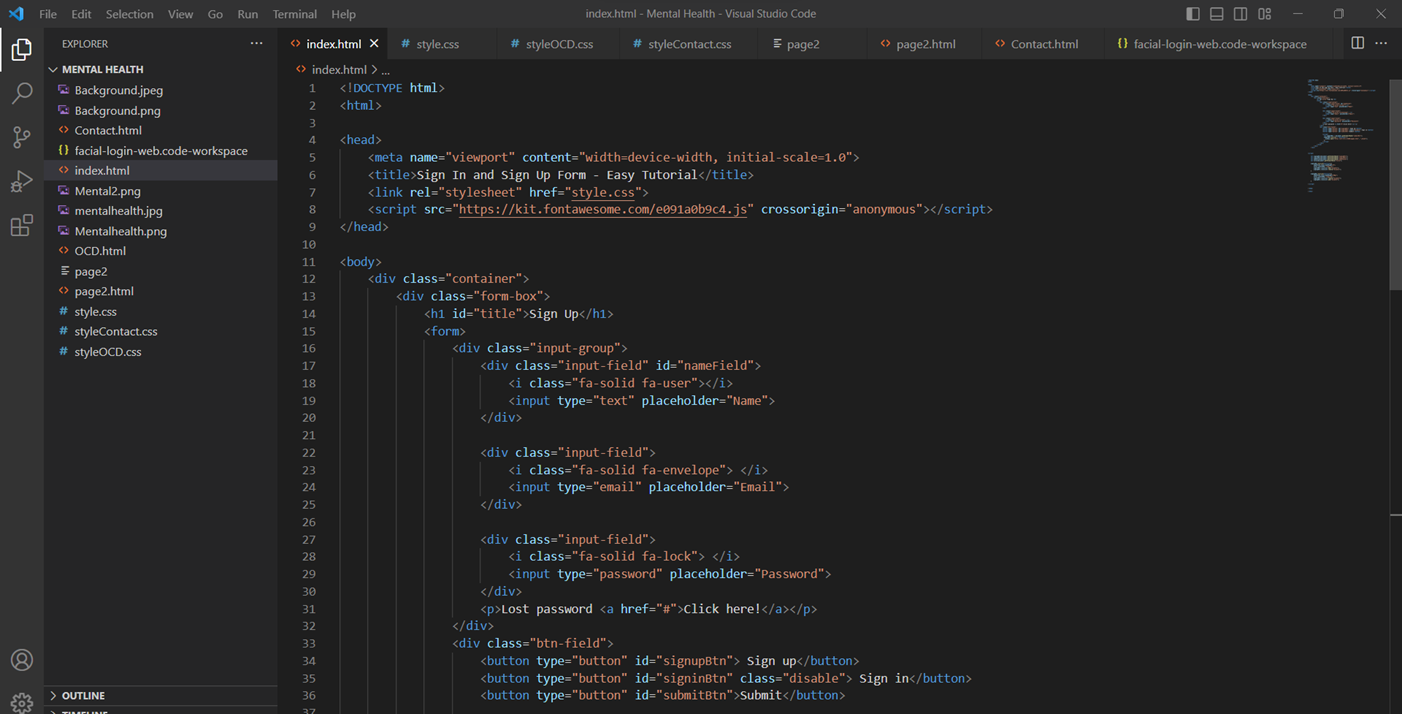Open page2 file in the explorer

coord(160,271)
